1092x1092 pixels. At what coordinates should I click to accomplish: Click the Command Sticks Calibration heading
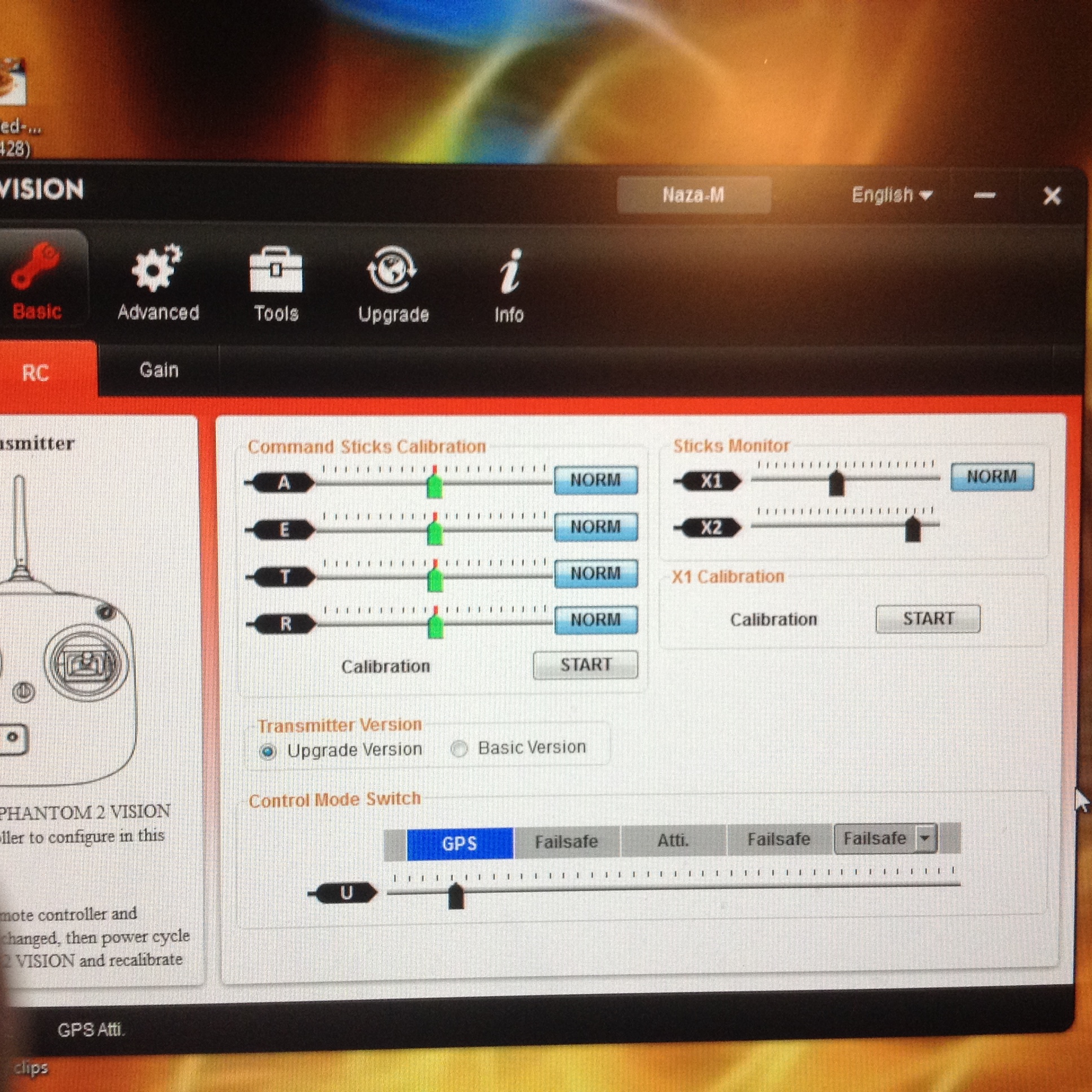point(367,447)
